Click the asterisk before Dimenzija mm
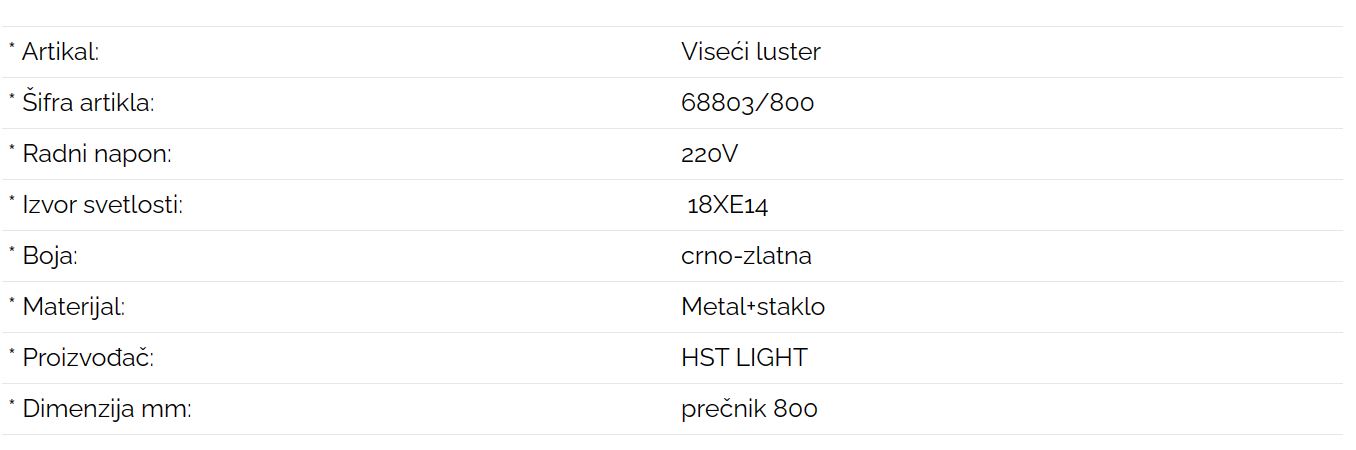Screen dimensions: 1356x450 point(12,405)
